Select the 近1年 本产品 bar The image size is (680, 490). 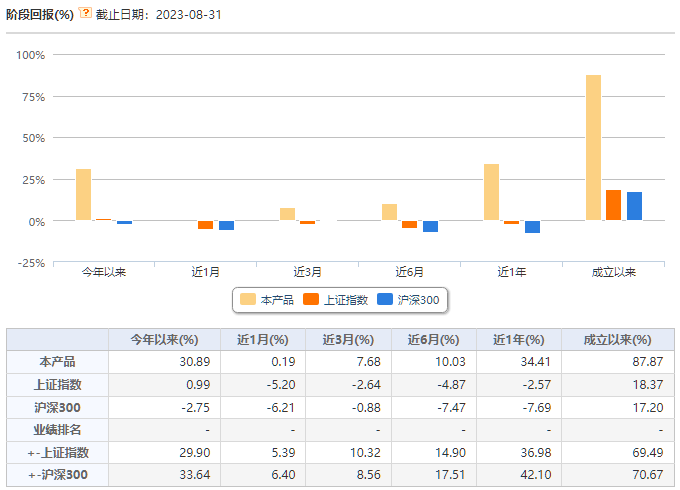coord(491,192)
